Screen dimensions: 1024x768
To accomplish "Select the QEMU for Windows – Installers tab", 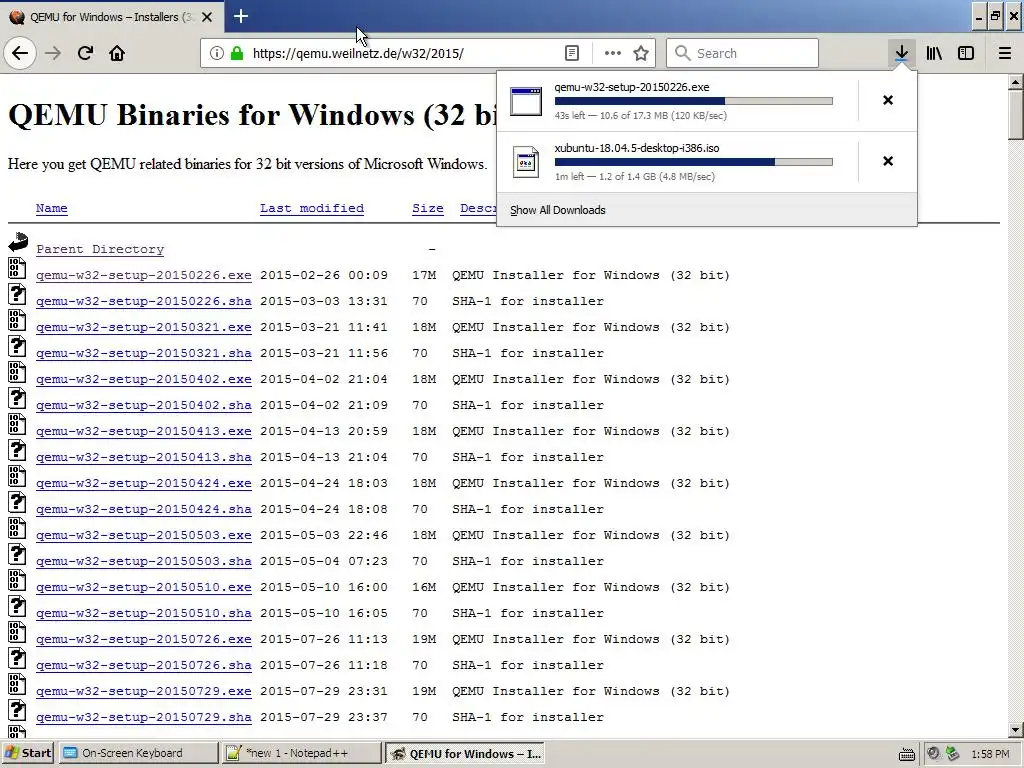I will [x=112, y=17].
